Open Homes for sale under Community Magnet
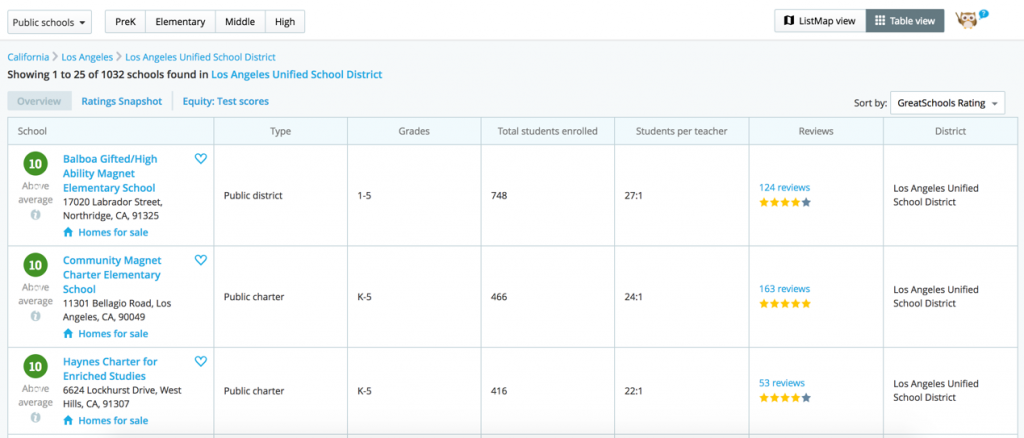 coord(113,334)
